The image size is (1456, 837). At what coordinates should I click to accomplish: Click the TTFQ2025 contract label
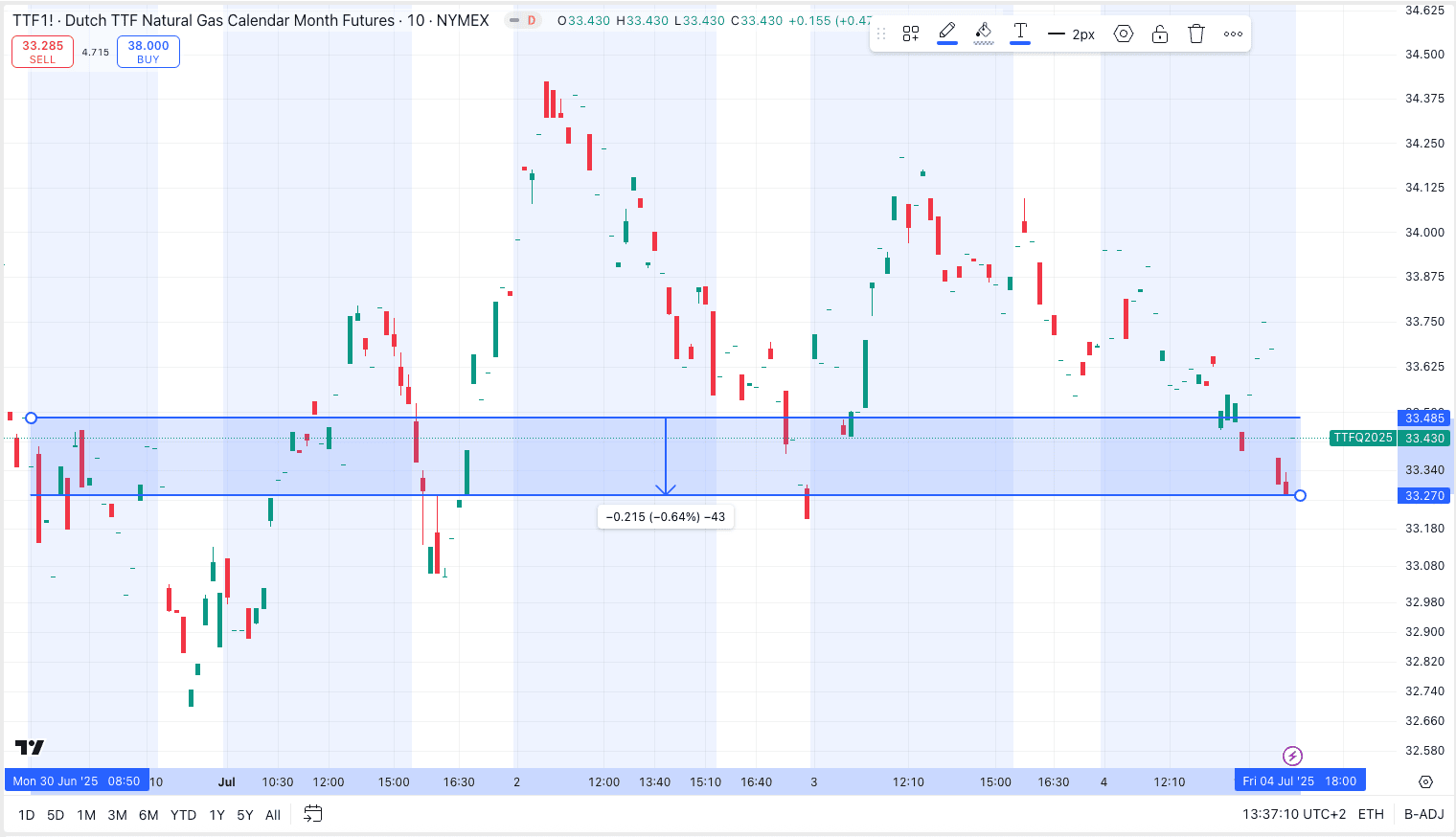point(1363,438)
